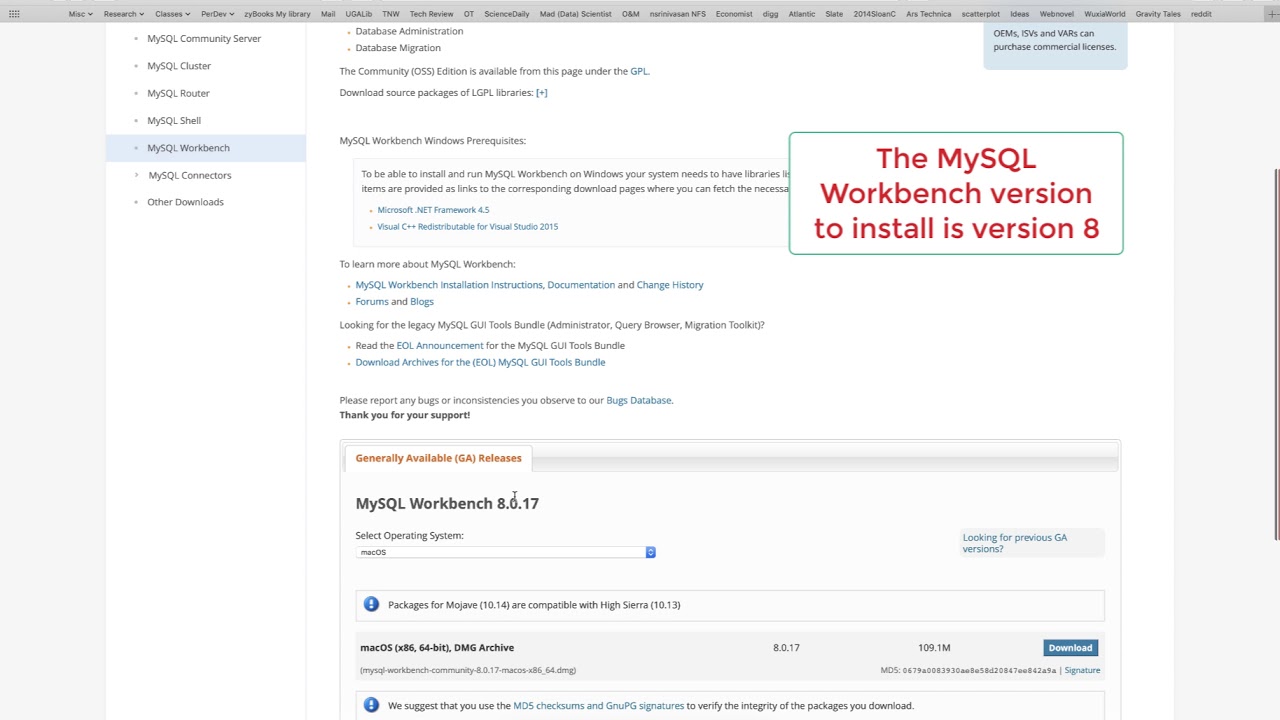The width and height of the screenshot is (1280, 720).
Task: Expand MySQL Connectors in sidebar
Action: coord(189,175)
